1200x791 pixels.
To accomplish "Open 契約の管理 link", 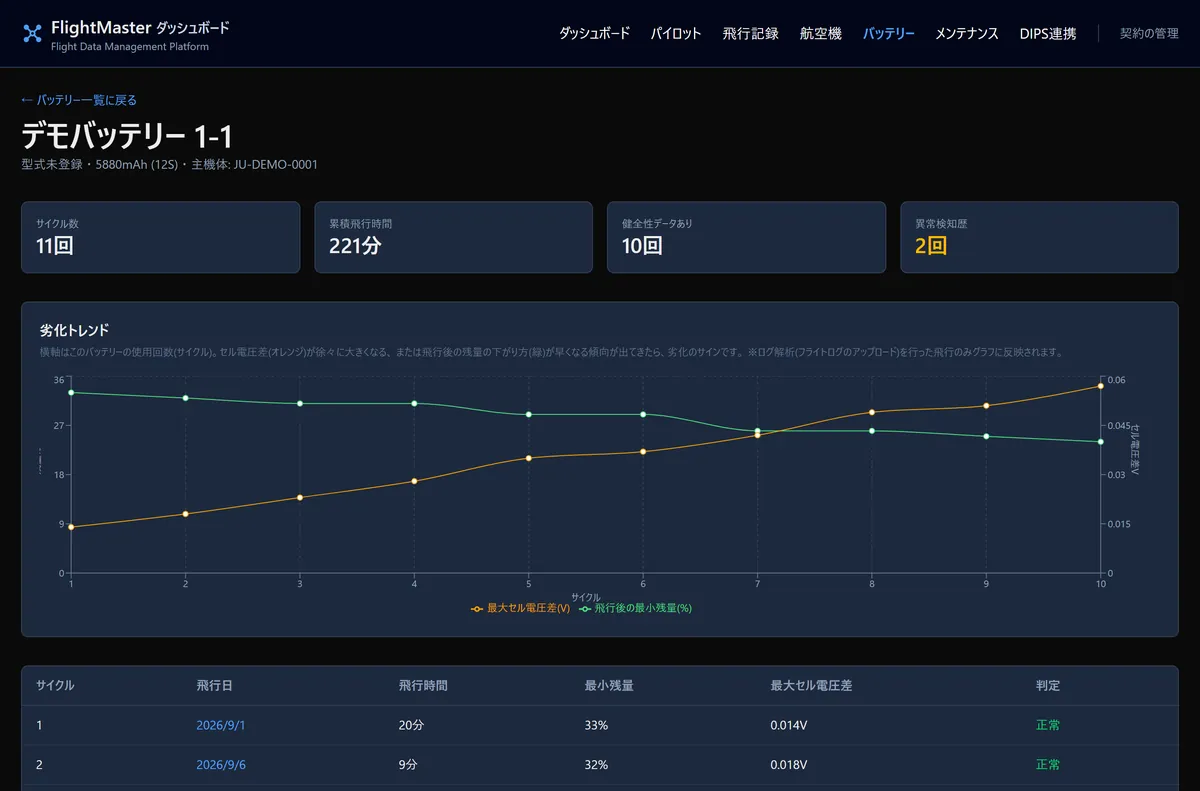I will point(1149,34).
